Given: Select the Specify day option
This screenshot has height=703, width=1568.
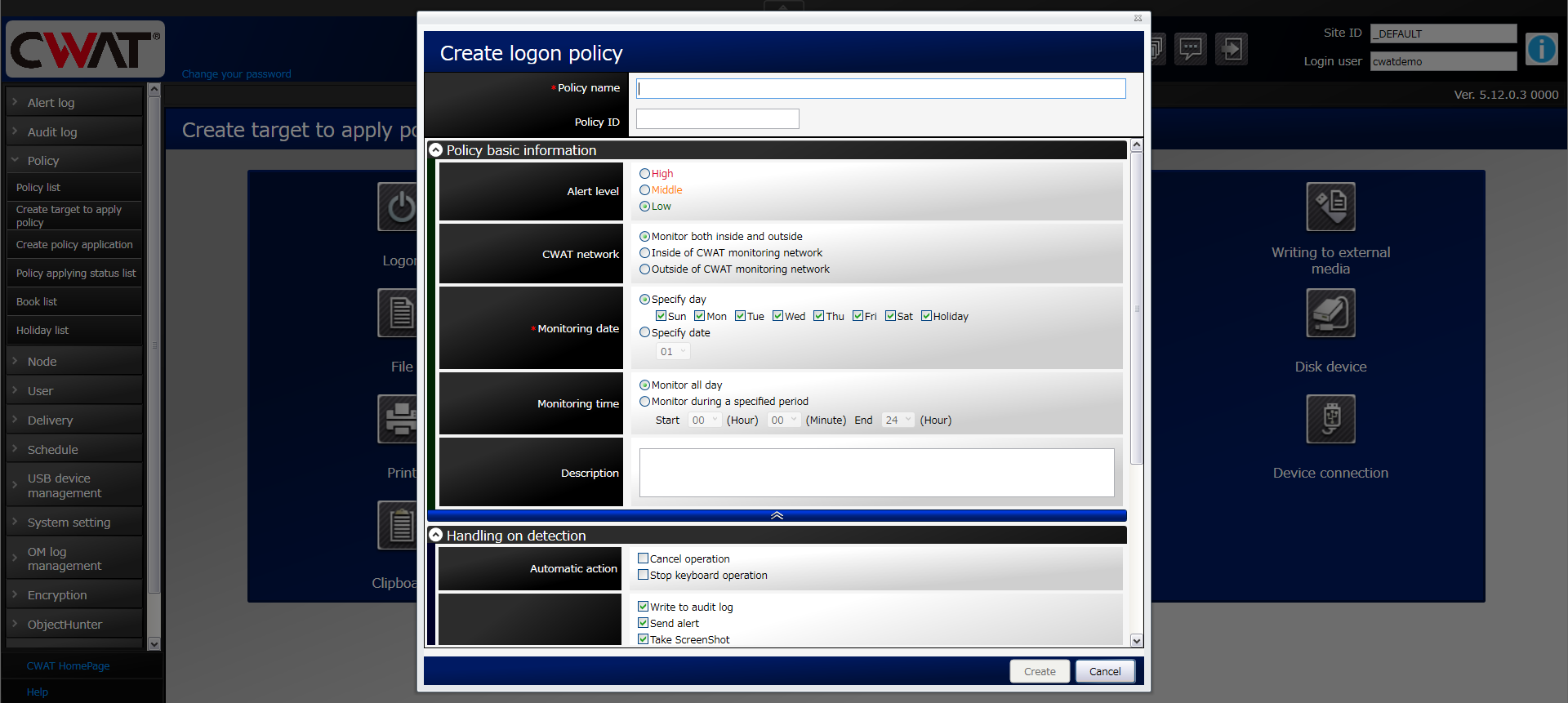Looking at the screenshot, I should click(644, 300).
